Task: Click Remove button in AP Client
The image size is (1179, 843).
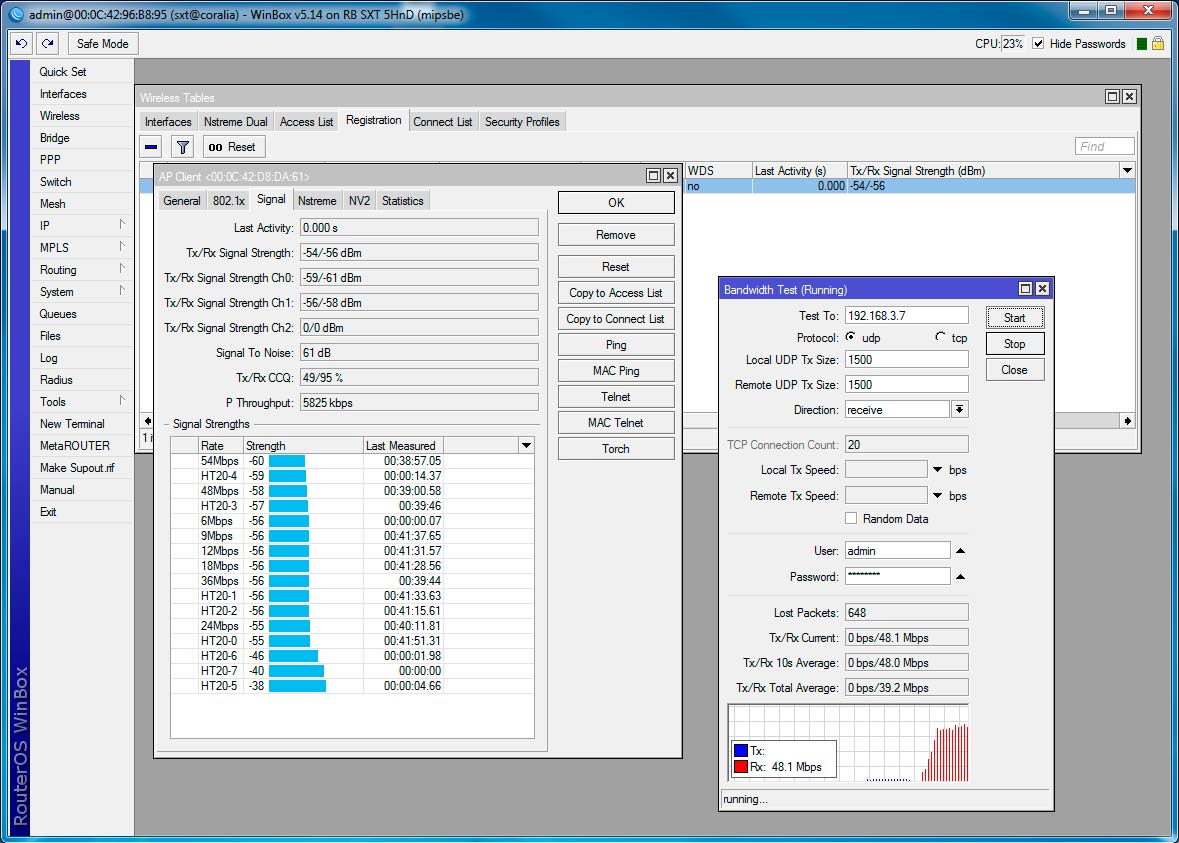Action: tap(616, 235)
